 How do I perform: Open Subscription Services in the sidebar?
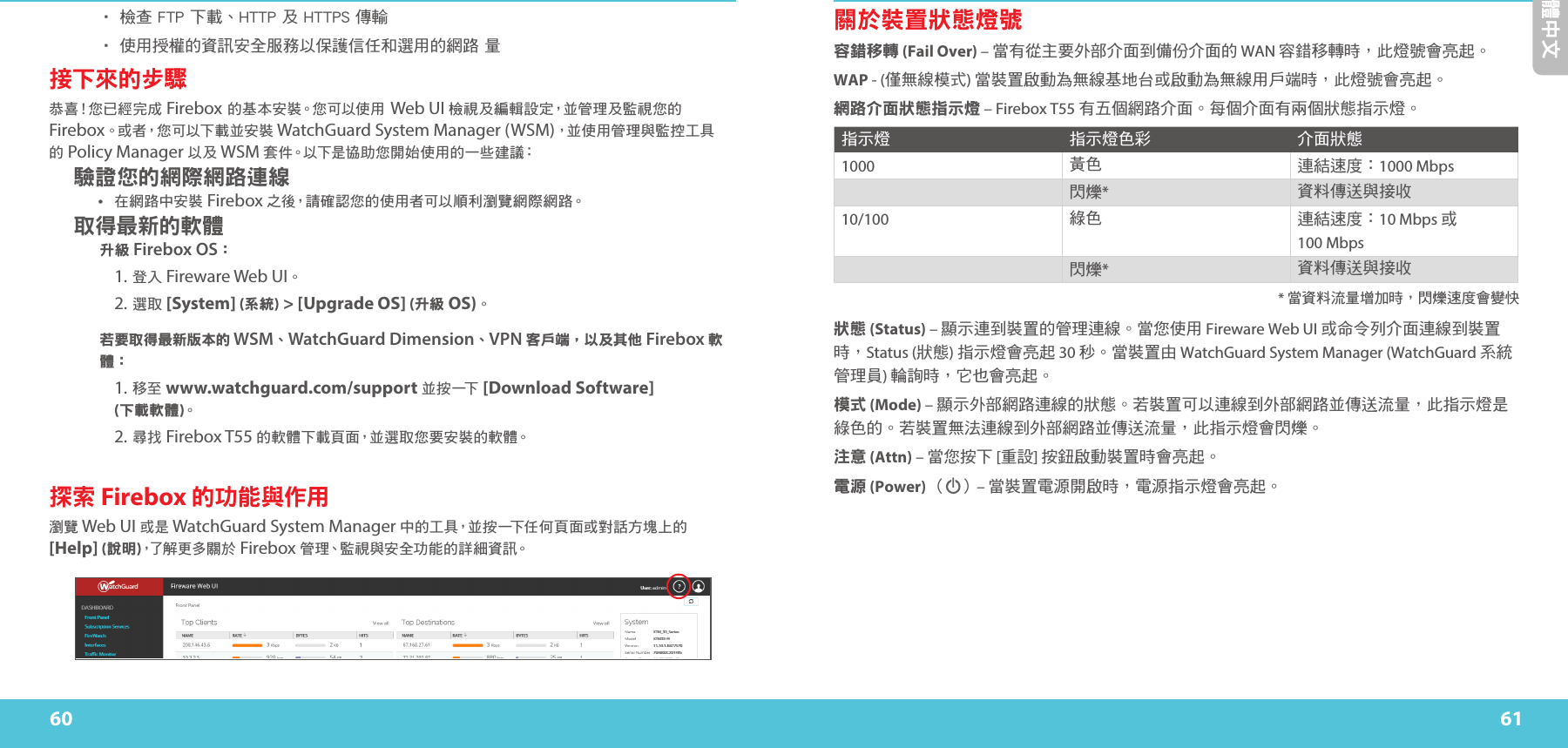pos(107,627)
